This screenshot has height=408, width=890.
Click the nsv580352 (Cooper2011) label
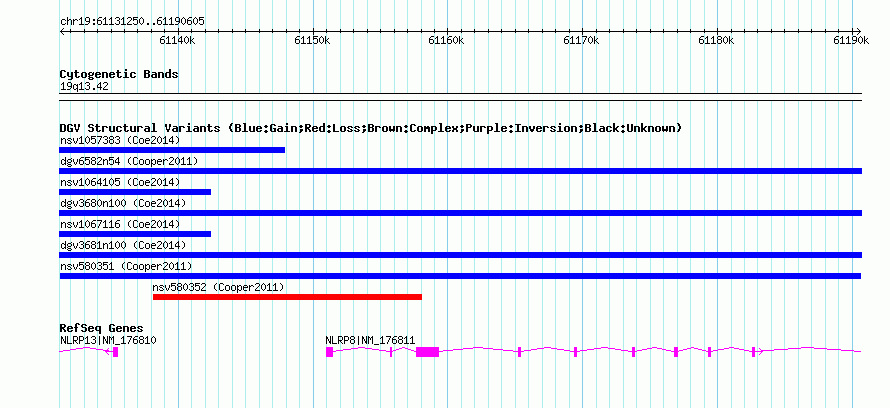(219, 287)
